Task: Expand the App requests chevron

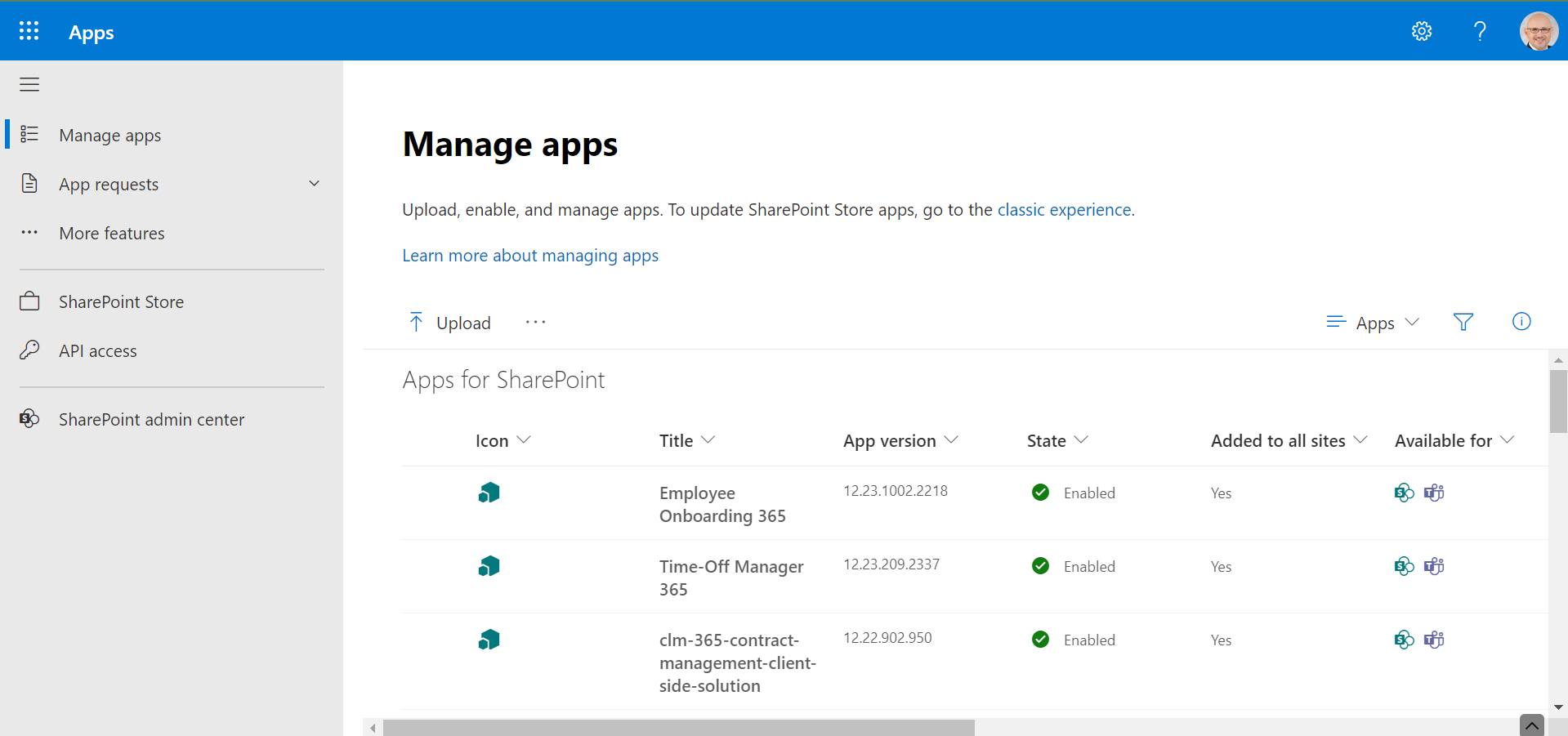Action: tap(315, 183)
